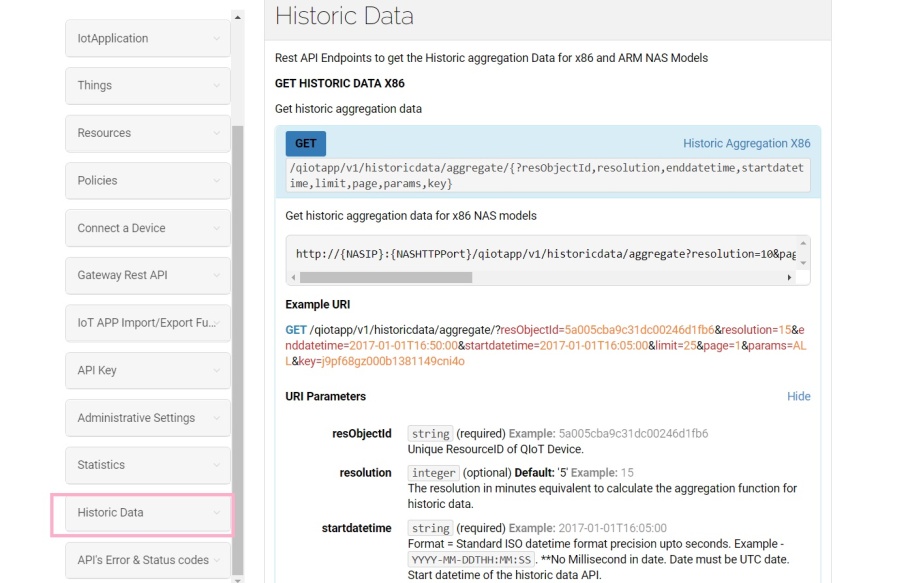Open the Historic Aggregation X86 link

point(746,143)
